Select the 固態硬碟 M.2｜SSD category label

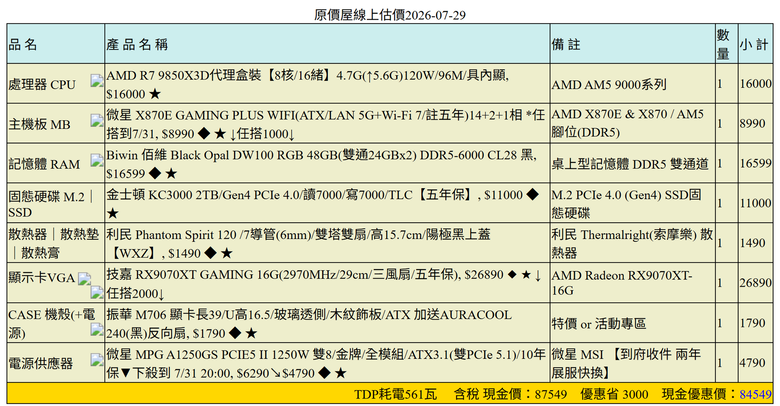click(52, 204)
